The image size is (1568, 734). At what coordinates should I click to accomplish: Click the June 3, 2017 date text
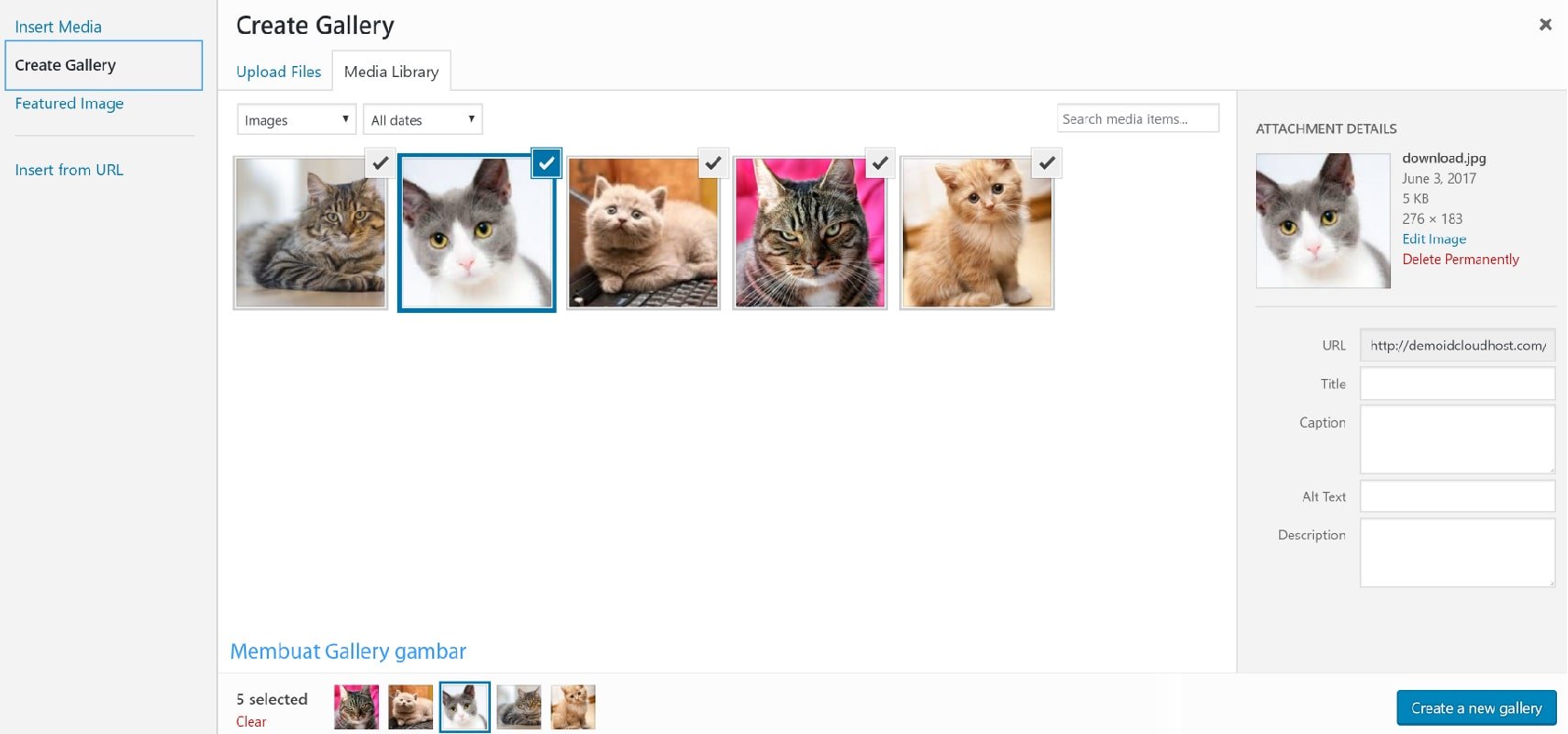pos(1439,178)
